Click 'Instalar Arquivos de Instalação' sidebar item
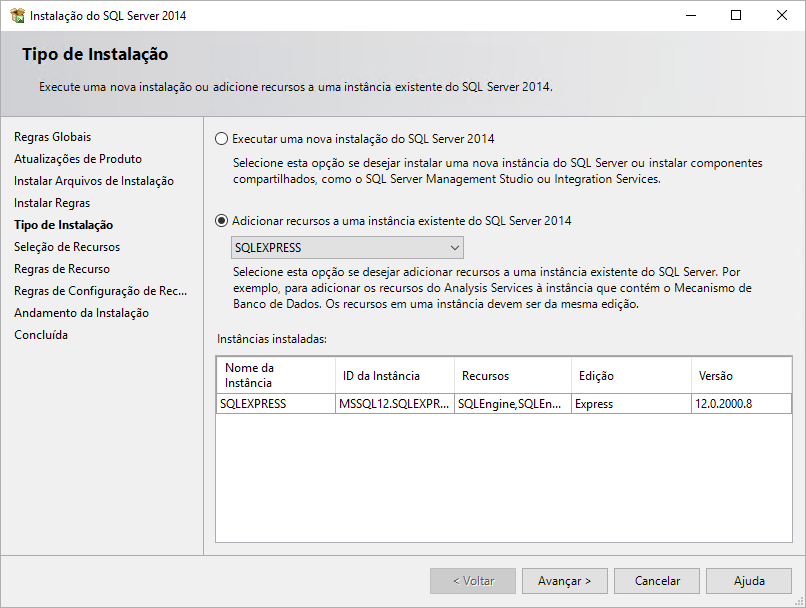The image size is (806, 608). (94, 181)
